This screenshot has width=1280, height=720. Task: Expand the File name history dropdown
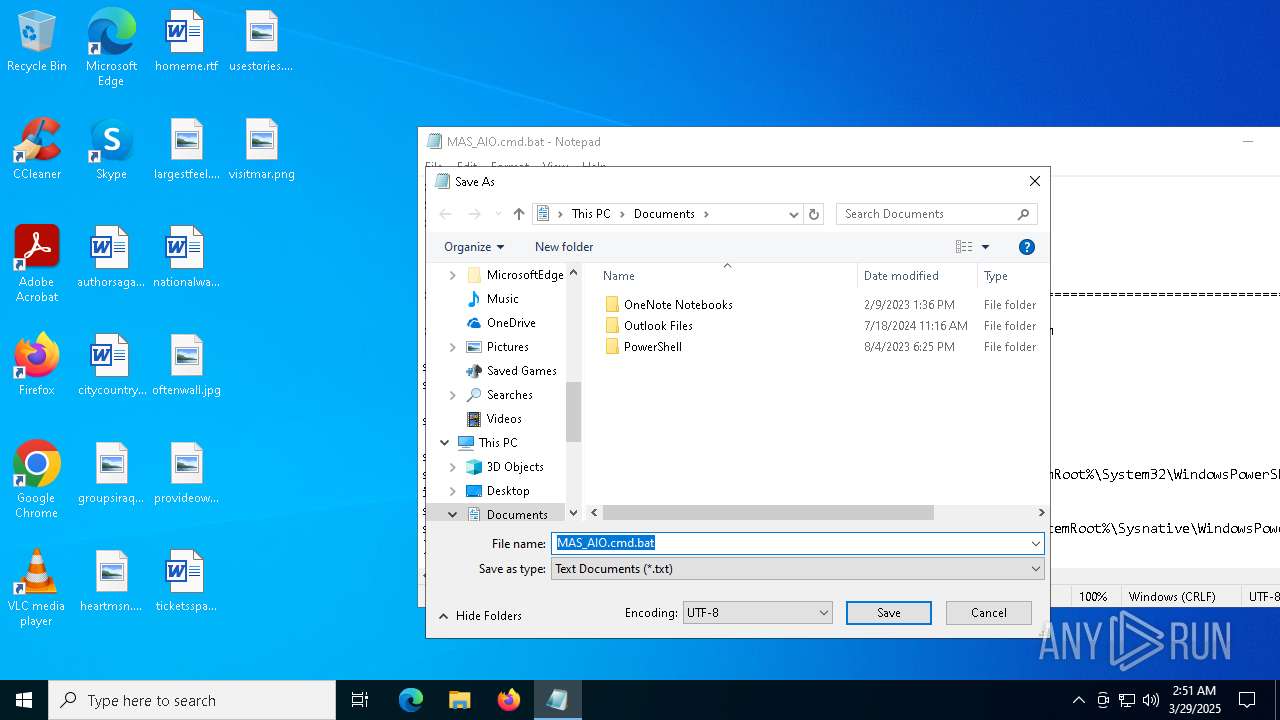1035,543
